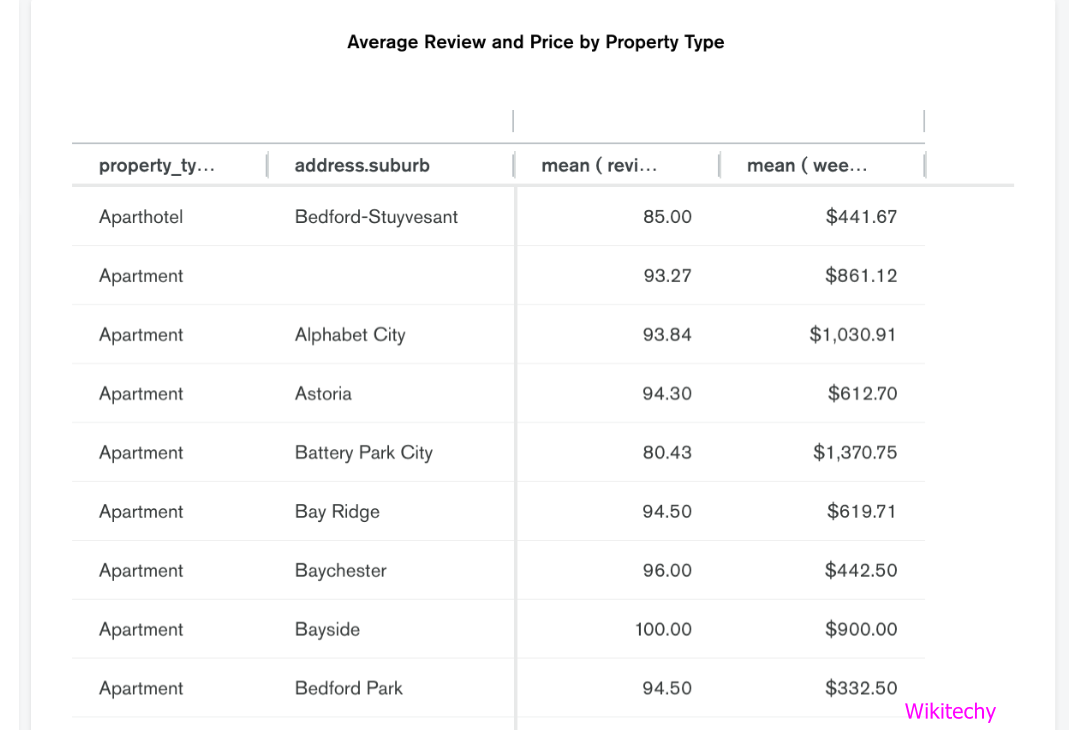Click the $1,370.75 price cell
The width and height of the screenshot is (1085, 730).
(855, 453)
